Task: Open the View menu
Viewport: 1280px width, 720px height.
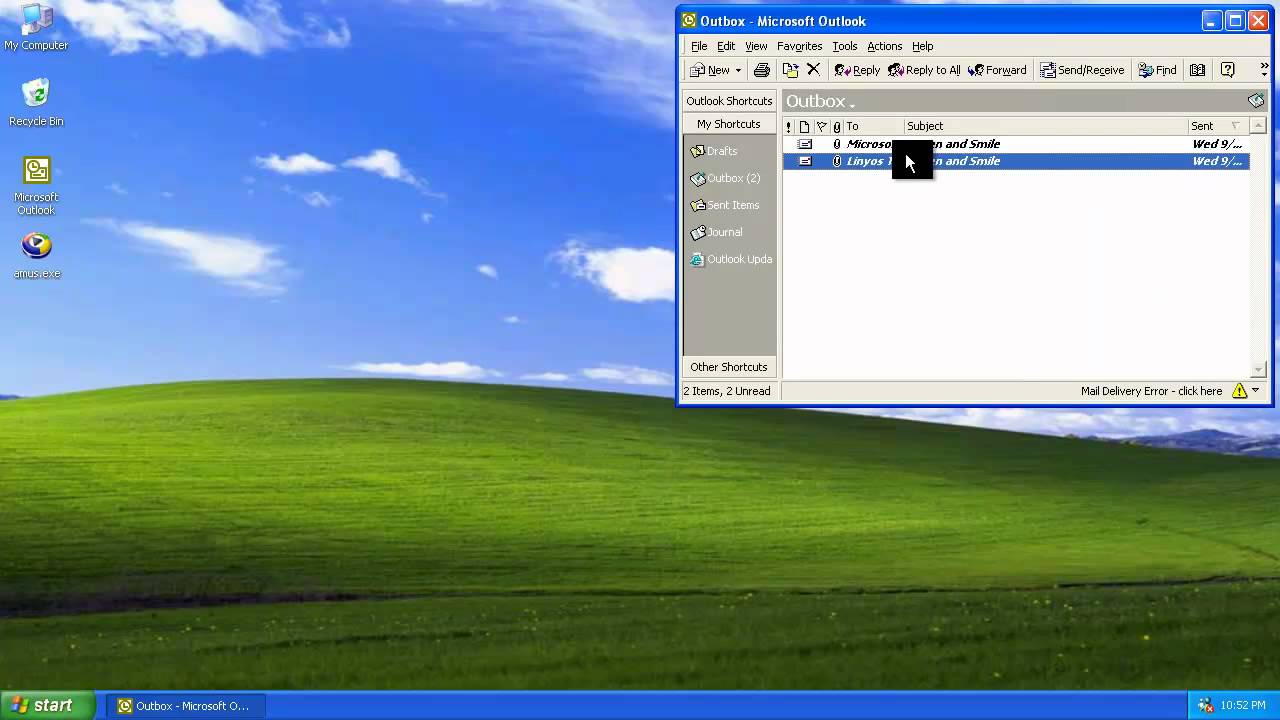Action: coord(756,46)
